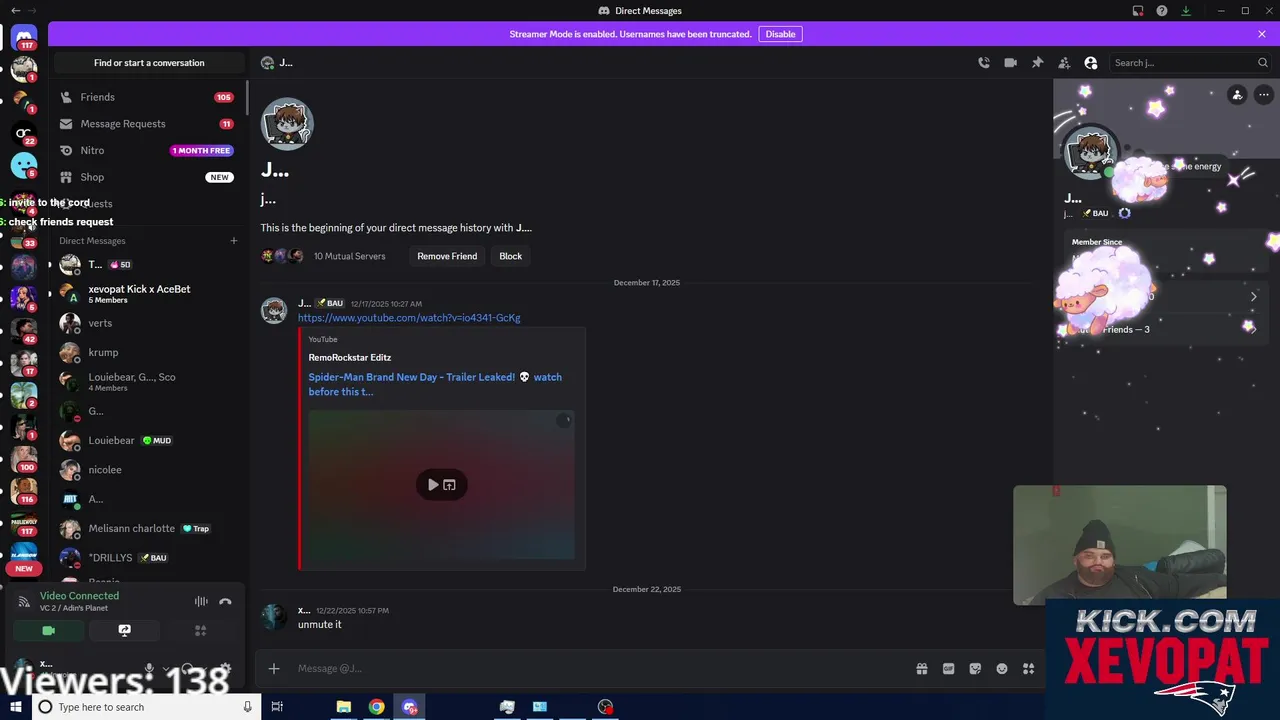1280x720 pixels.
Task: Open the Shop
Action: pos(148,177)
